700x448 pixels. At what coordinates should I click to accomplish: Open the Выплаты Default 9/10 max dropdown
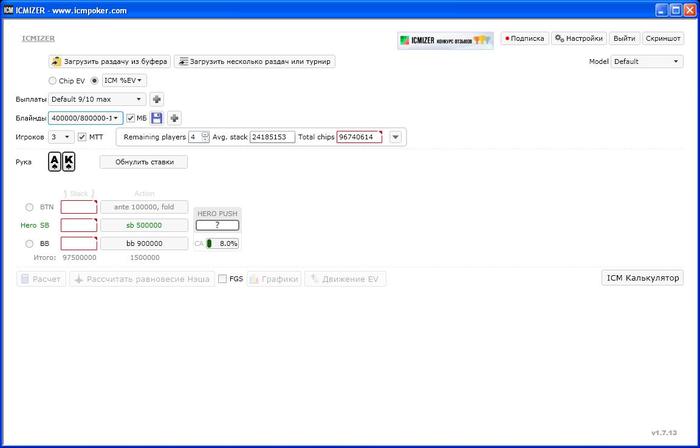pos(97,99)
